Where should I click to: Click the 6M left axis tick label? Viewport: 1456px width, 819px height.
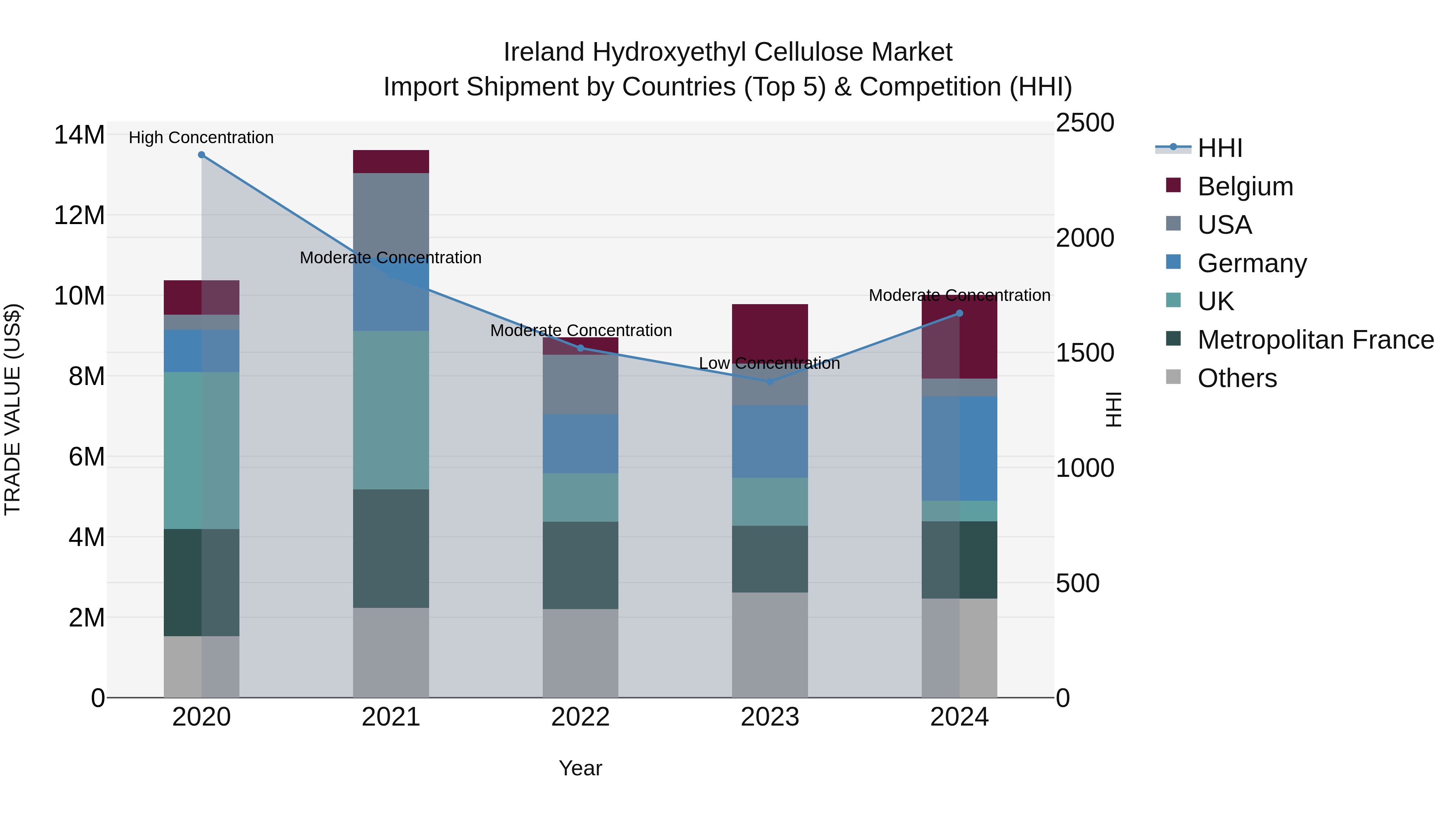[87, 457]
